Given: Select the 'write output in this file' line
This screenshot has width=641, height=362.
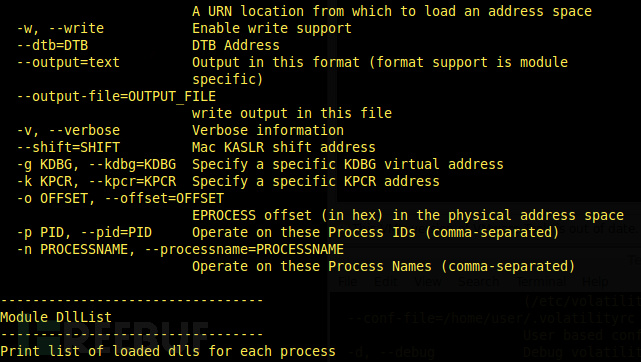Looking at the screenshot, I should [x=292, y=113].
